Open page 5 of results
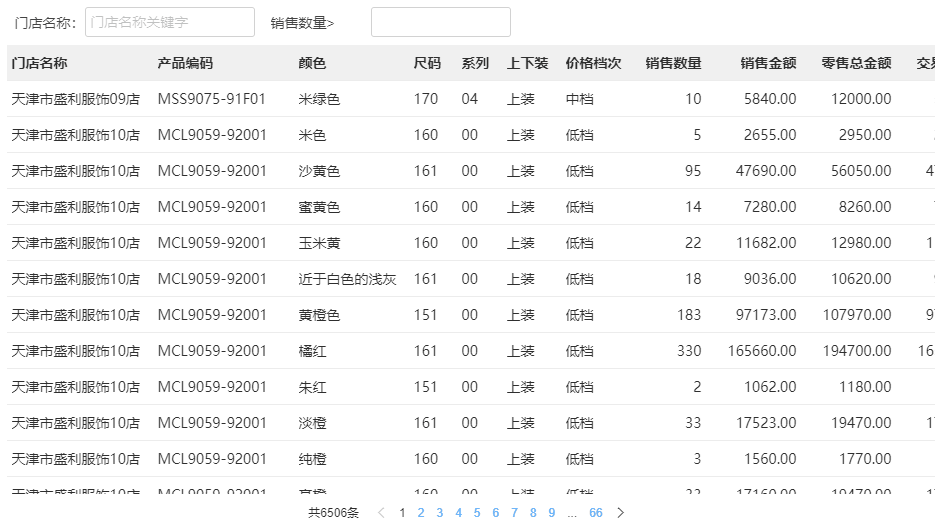This screenshot has width=944, height=528. click(x=476, y=513)
